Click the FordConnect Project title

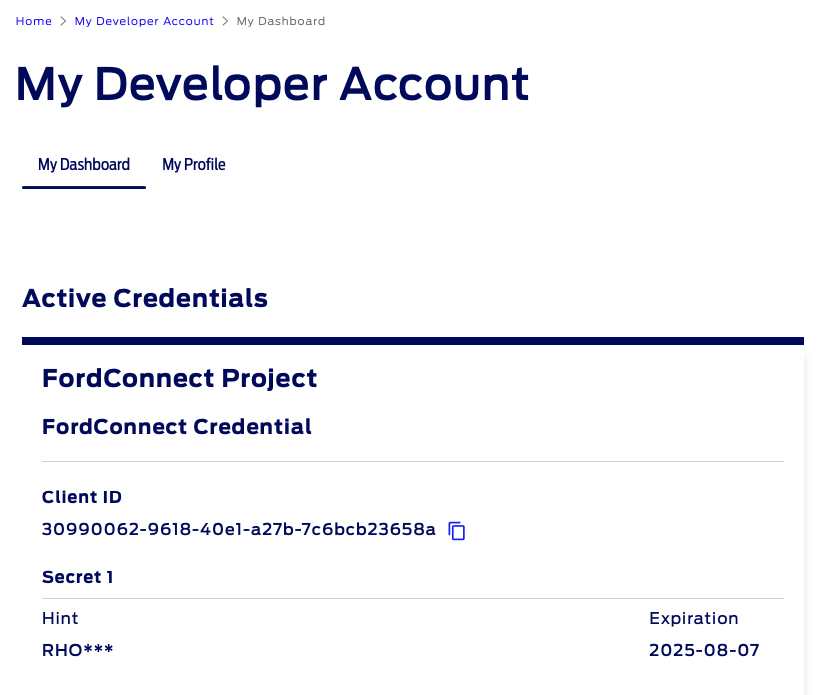click(179, 379)
